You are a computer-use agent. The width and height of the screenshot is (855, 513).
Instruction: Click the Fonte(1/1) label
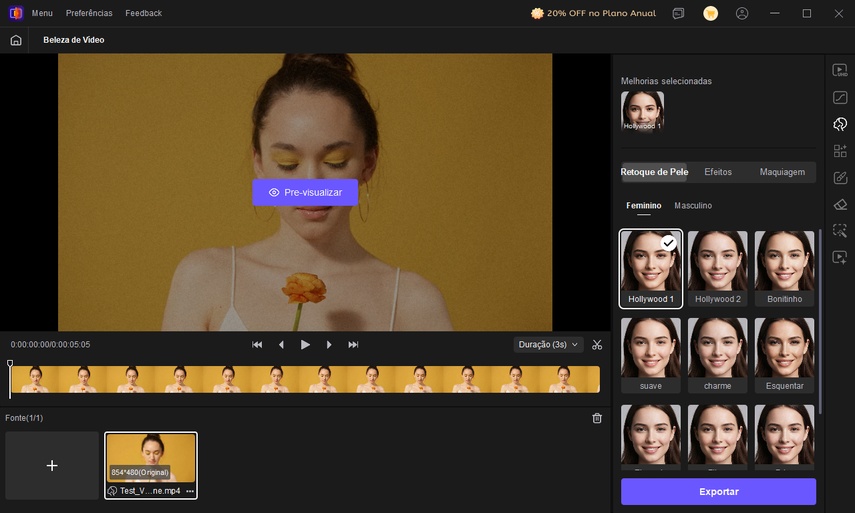24,418
